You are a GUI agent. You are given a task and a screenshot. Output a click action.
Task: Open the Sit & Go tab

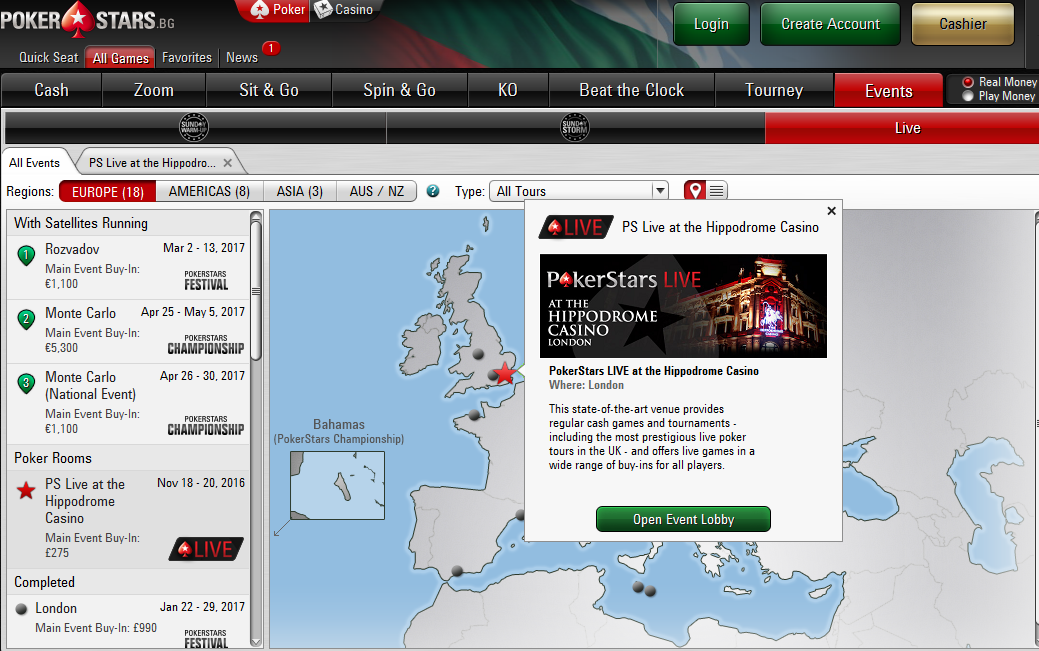pyautogui.click(x=269, y=90)
